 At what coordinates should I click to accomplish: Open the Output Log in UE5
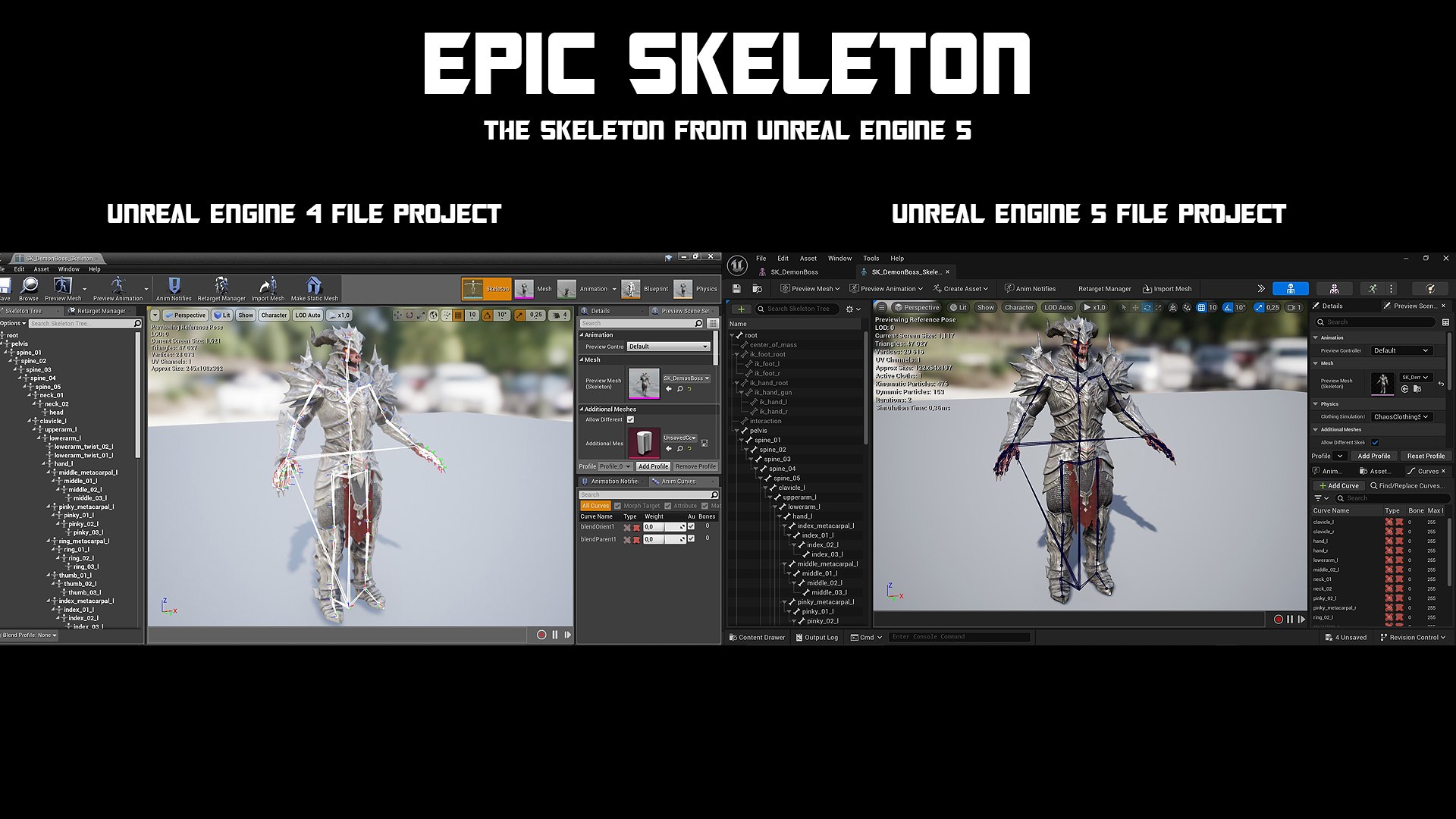pyautogui.click(x=817, y=637)
